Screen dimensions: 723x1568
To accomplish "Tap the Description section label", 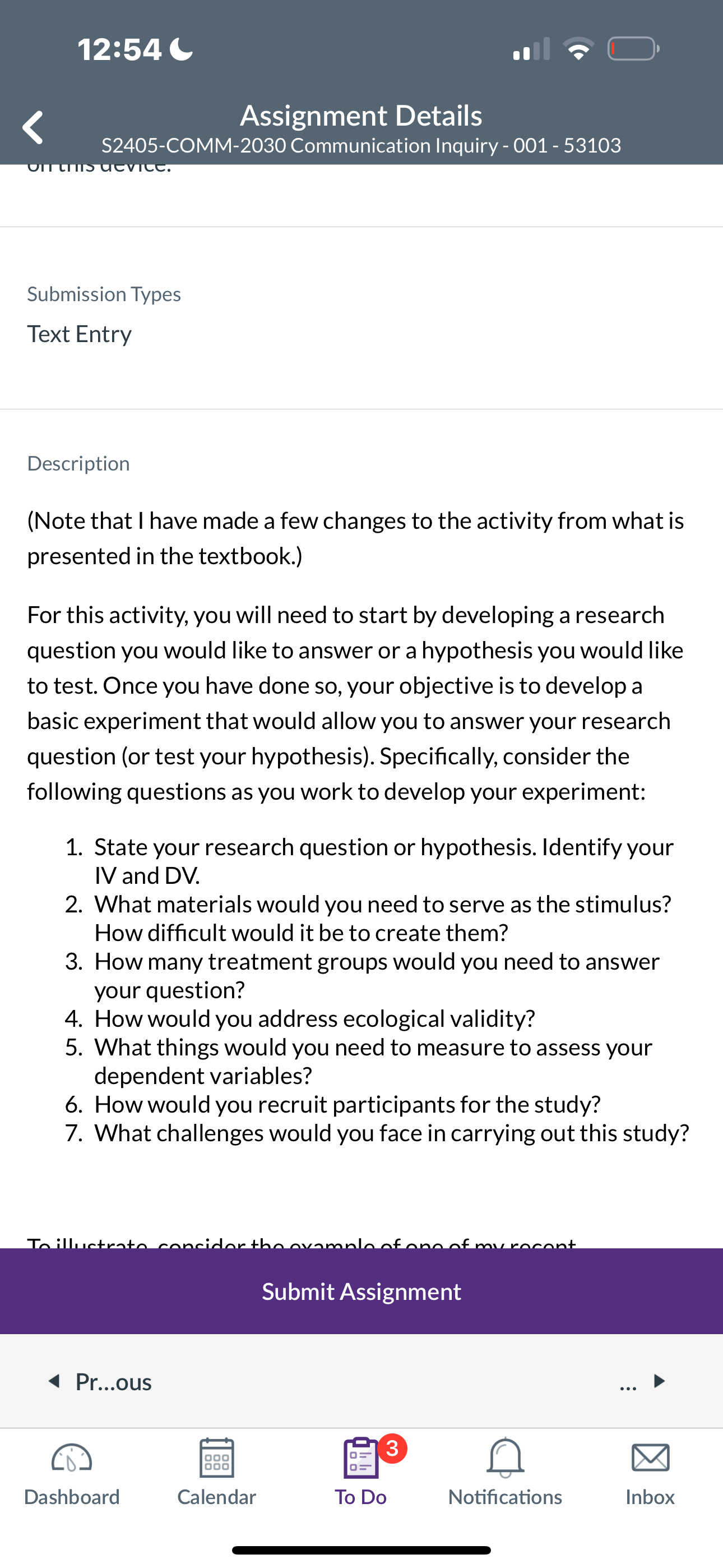I will [x=78, y=463].
